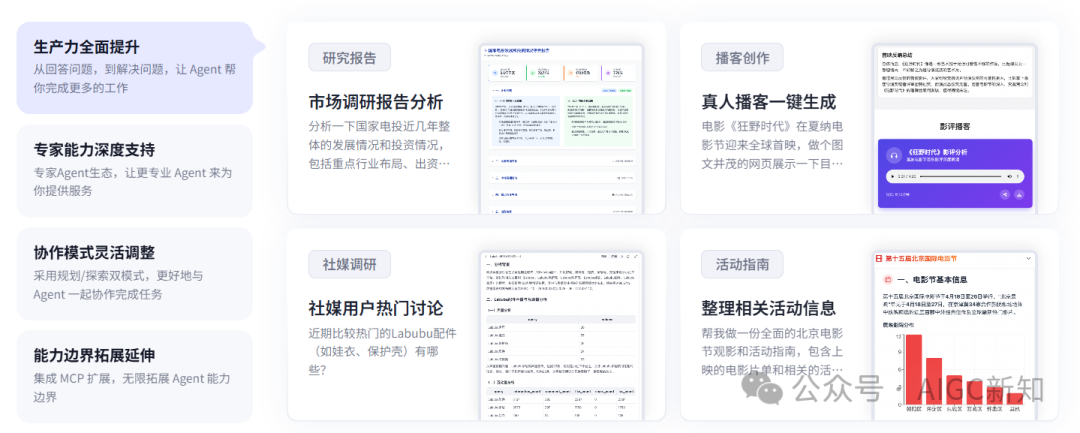Click the play icon in podcast player
1080x433 pixels.
[x=893, y=176]
